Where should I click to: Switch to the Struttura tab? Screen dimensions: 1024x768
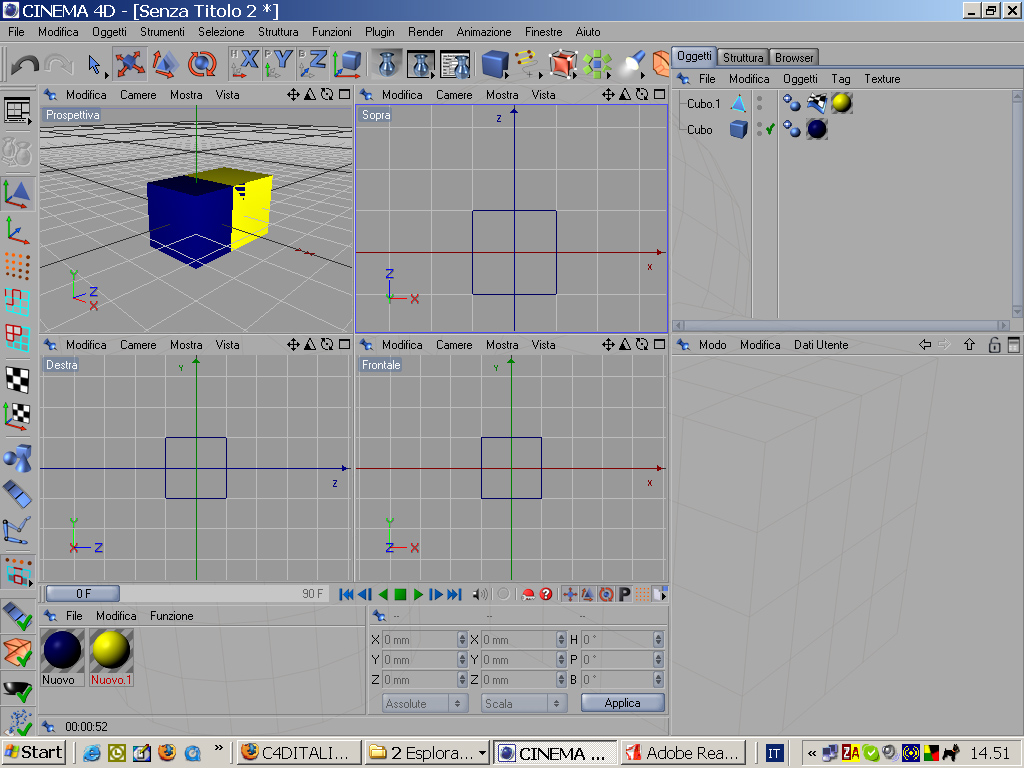(743, 57)
